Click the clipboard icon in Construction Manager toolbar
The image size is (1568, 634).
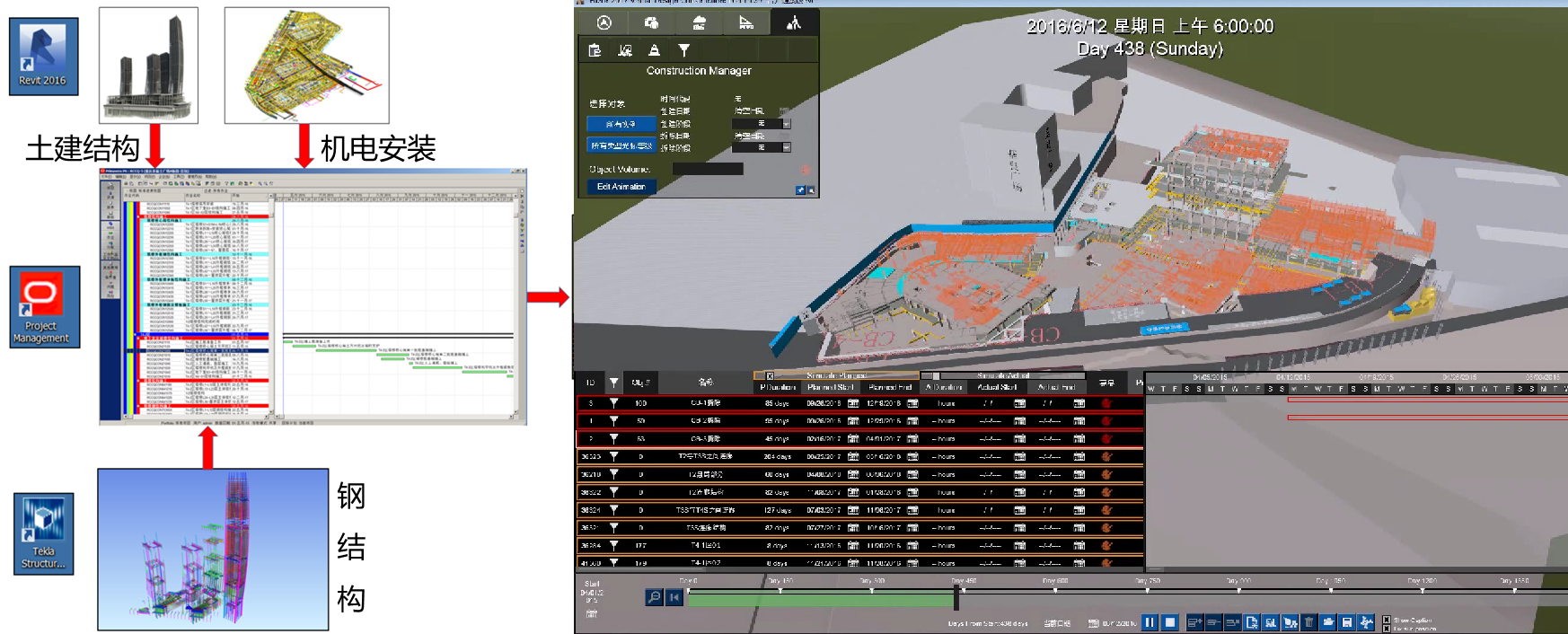[x=595, y=50]
